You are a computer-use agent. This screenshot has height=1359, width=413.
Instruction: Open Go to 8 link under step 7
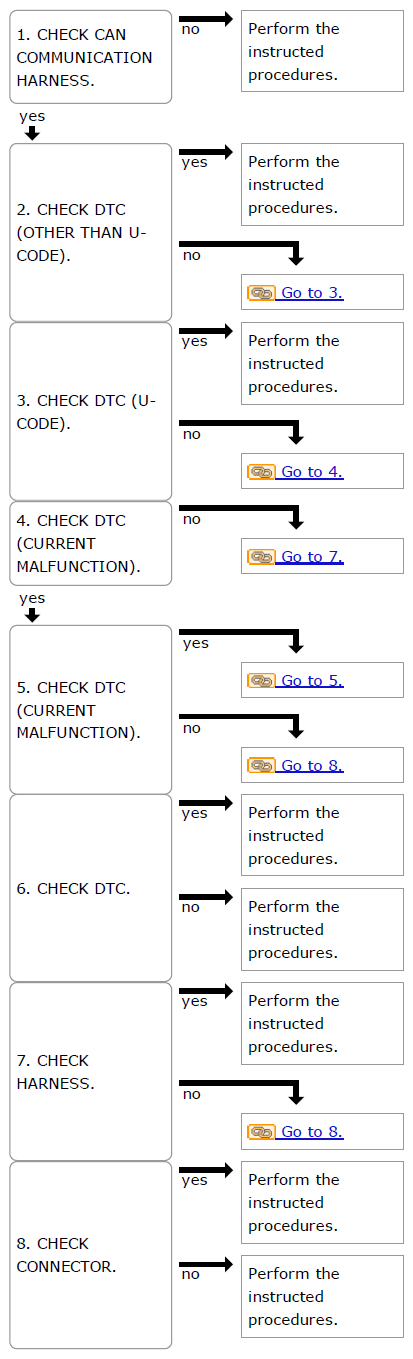point(312,1132)
